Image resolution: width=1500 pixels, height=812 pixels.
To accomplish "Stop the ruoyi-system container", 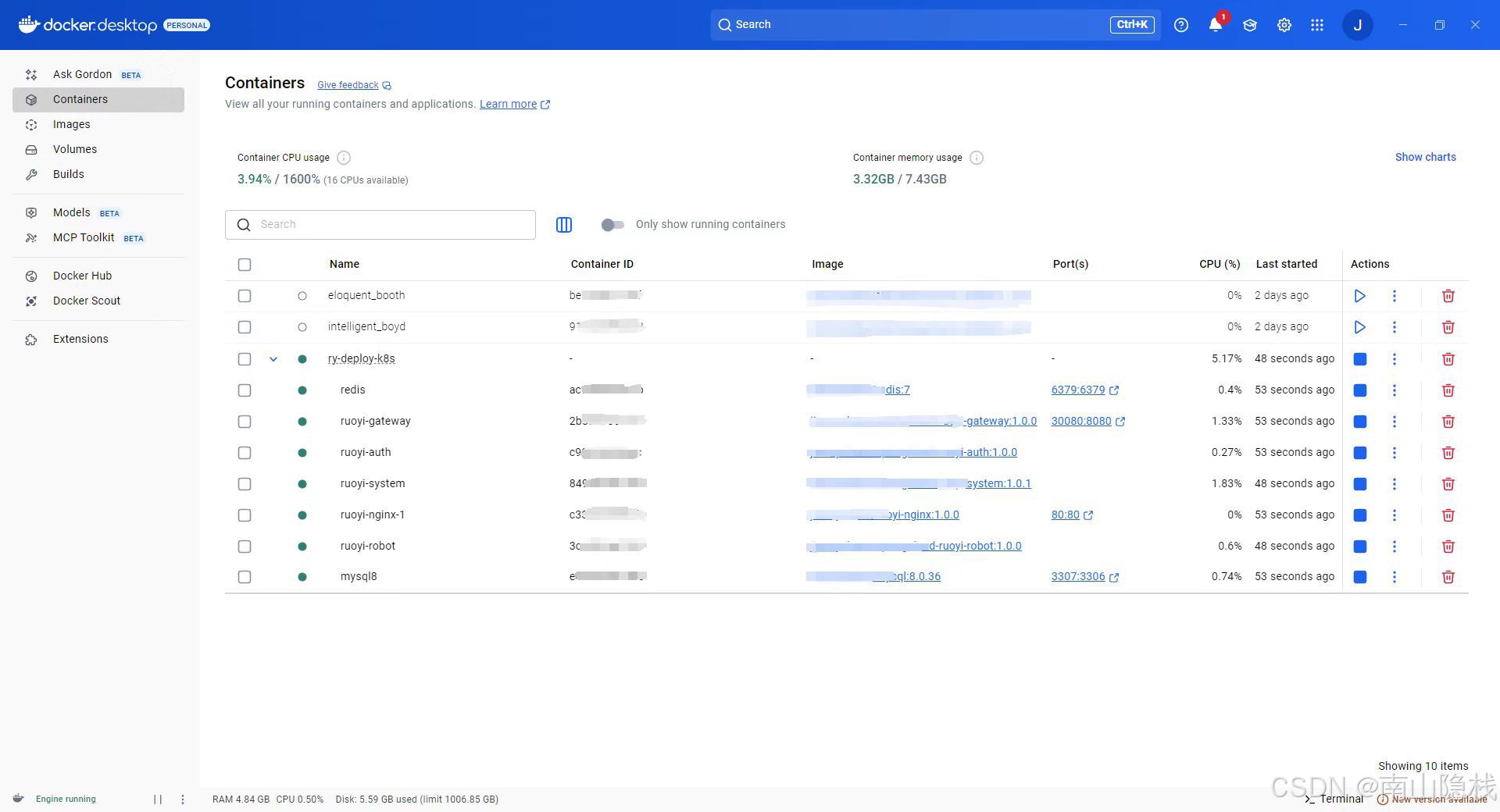I will (1359, 484).
